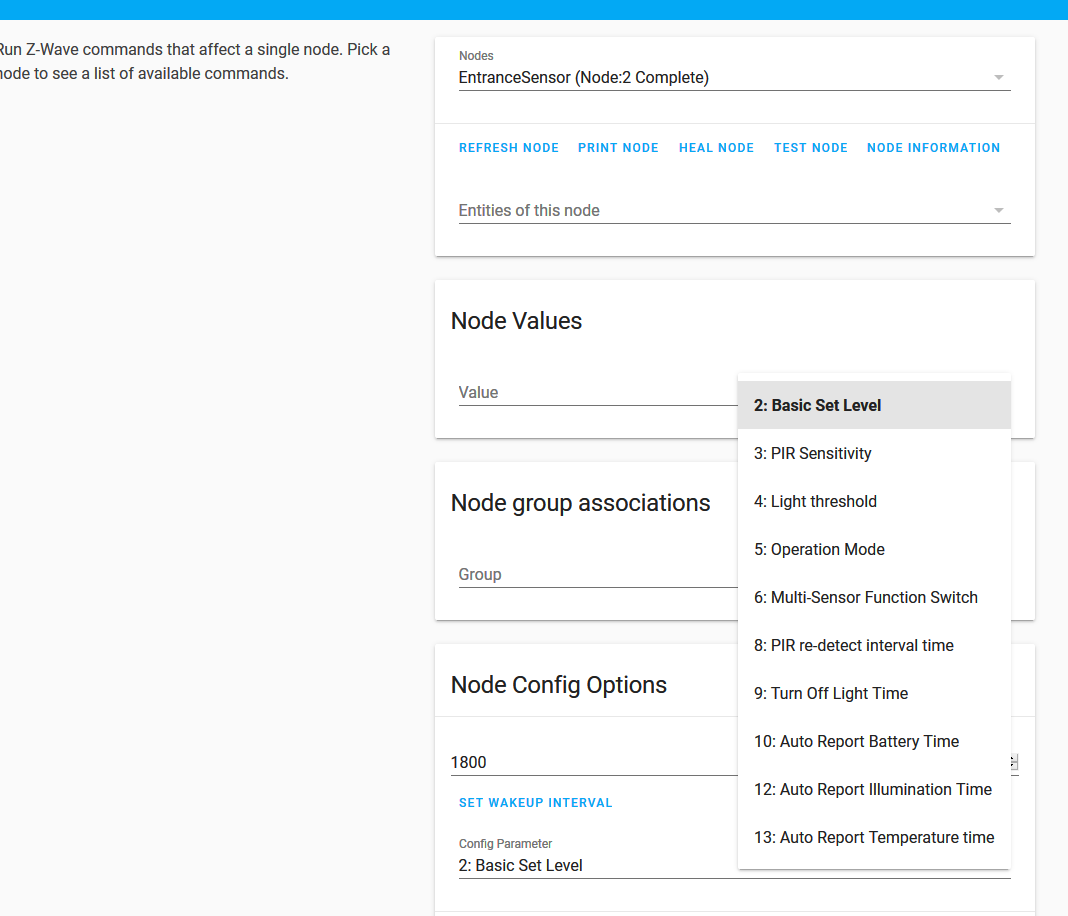Choose 13: Auto Report Temperature time
This screenshot has width=1068, height=916.
[x=873, y=838]
